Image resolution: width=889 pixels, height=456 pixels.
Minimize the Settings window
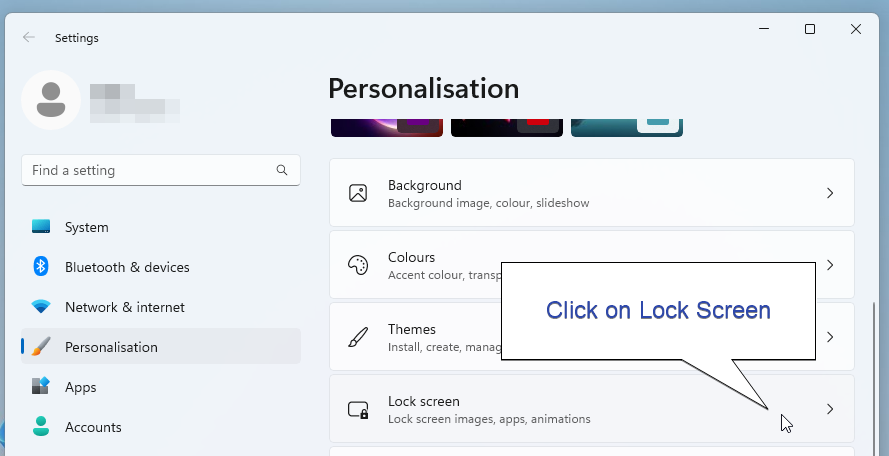764,29
